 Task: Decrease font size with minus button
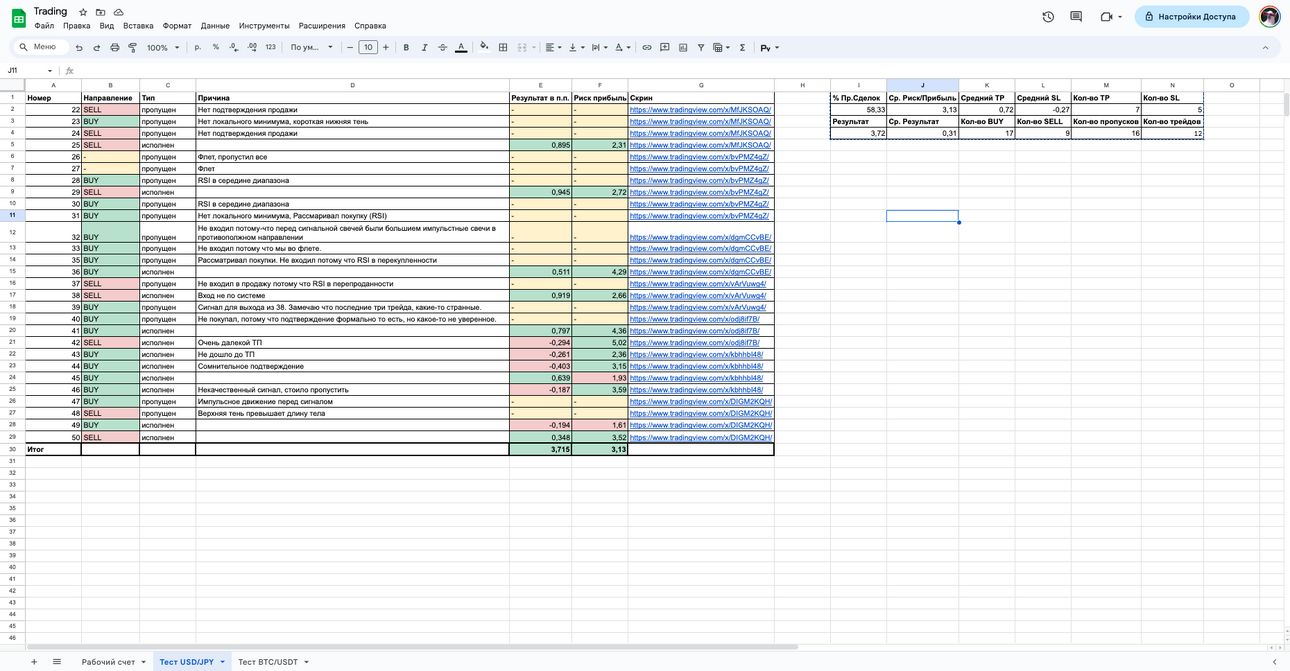coord(349,47)
